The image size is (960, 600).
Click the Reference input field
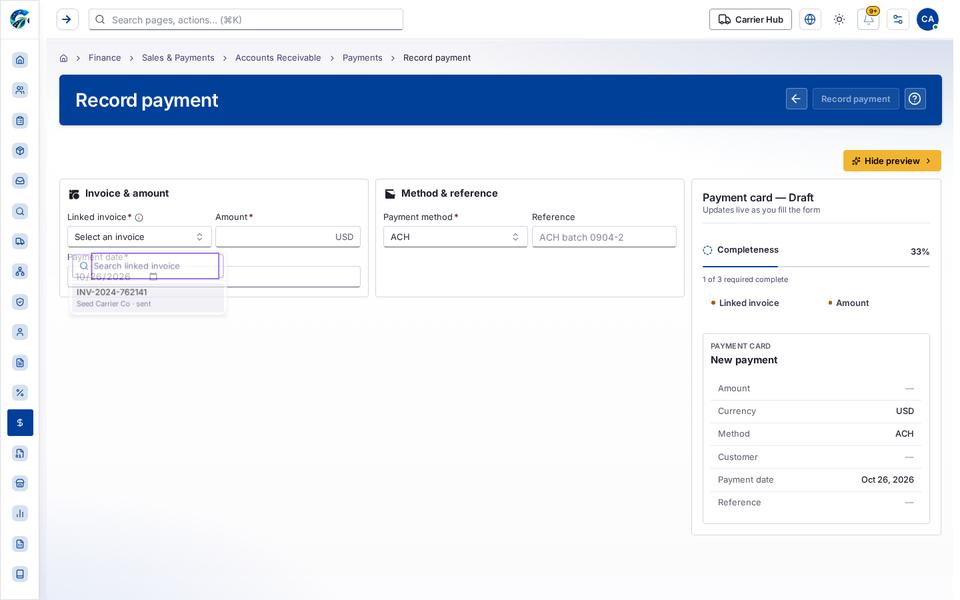pyautogui.click(x=604, y=237)
